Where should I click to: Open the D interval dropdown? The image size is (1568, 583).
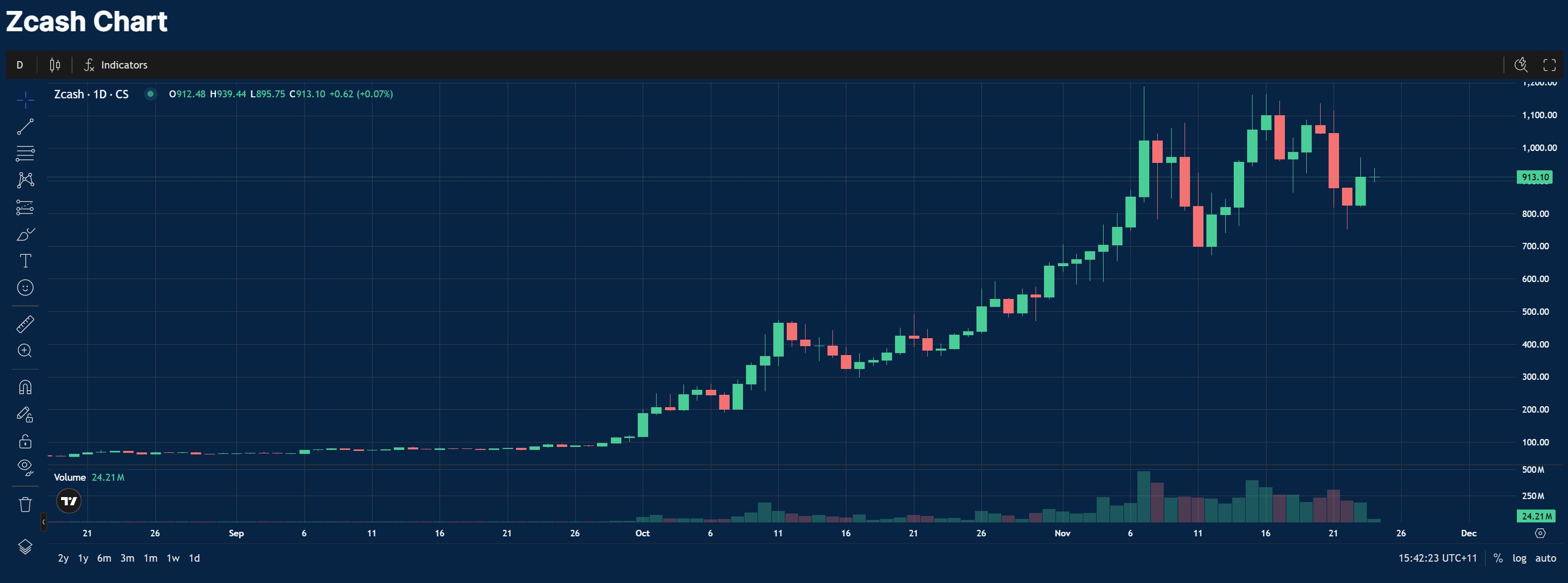(x=19, y=65)
